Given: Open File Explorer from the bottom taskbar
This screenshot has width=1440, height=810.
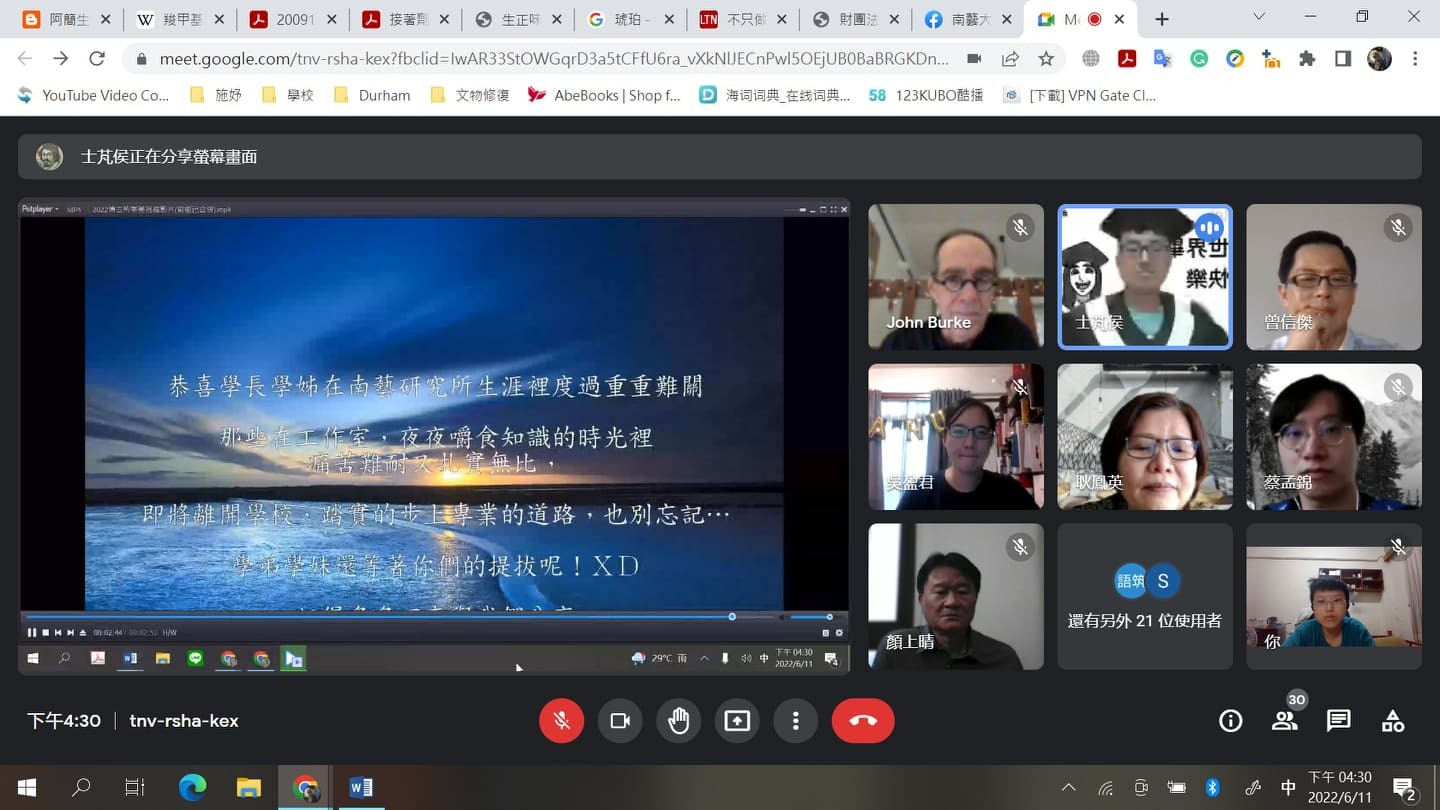Looking at the screenshot, I should point(248,788).
